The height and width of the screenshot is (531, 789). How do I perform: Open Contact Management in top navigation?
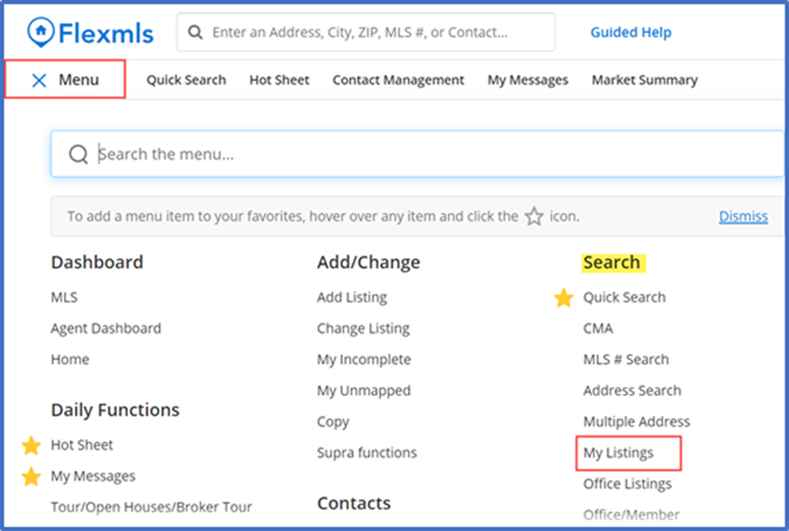coord(398,80)
